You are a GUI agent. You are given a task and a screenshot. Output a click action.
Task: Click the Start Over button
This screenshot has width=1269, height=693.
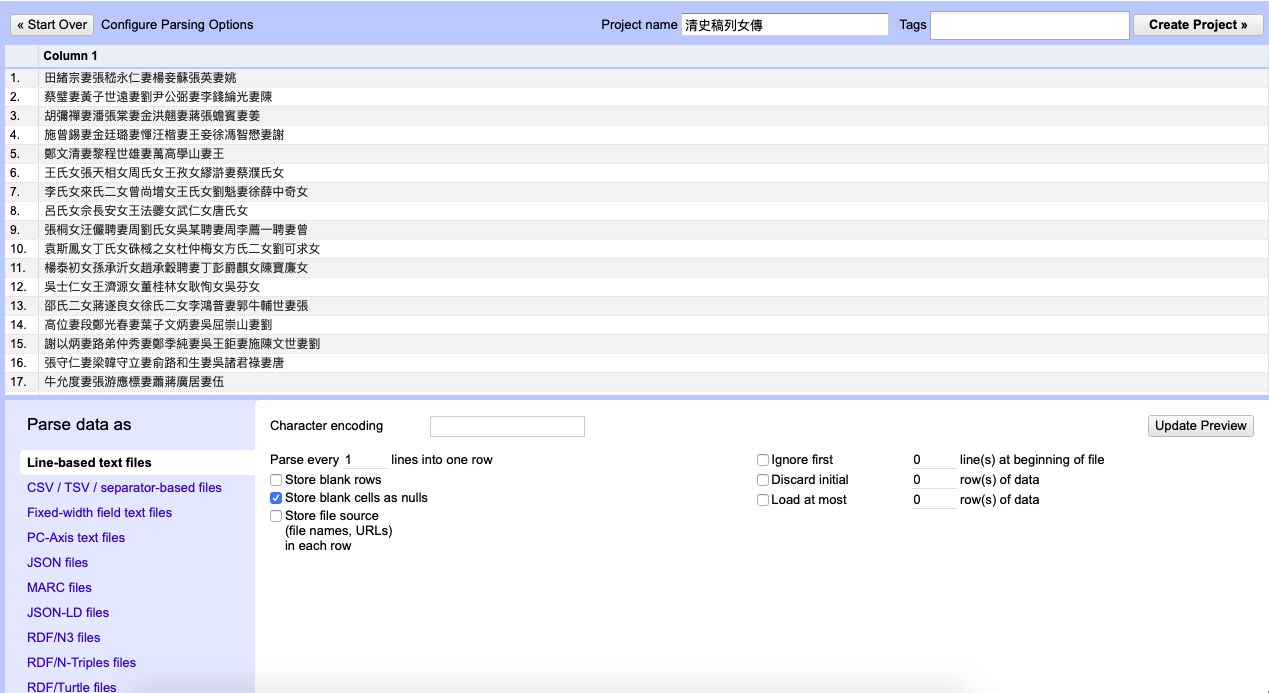[x=54, y=25]
